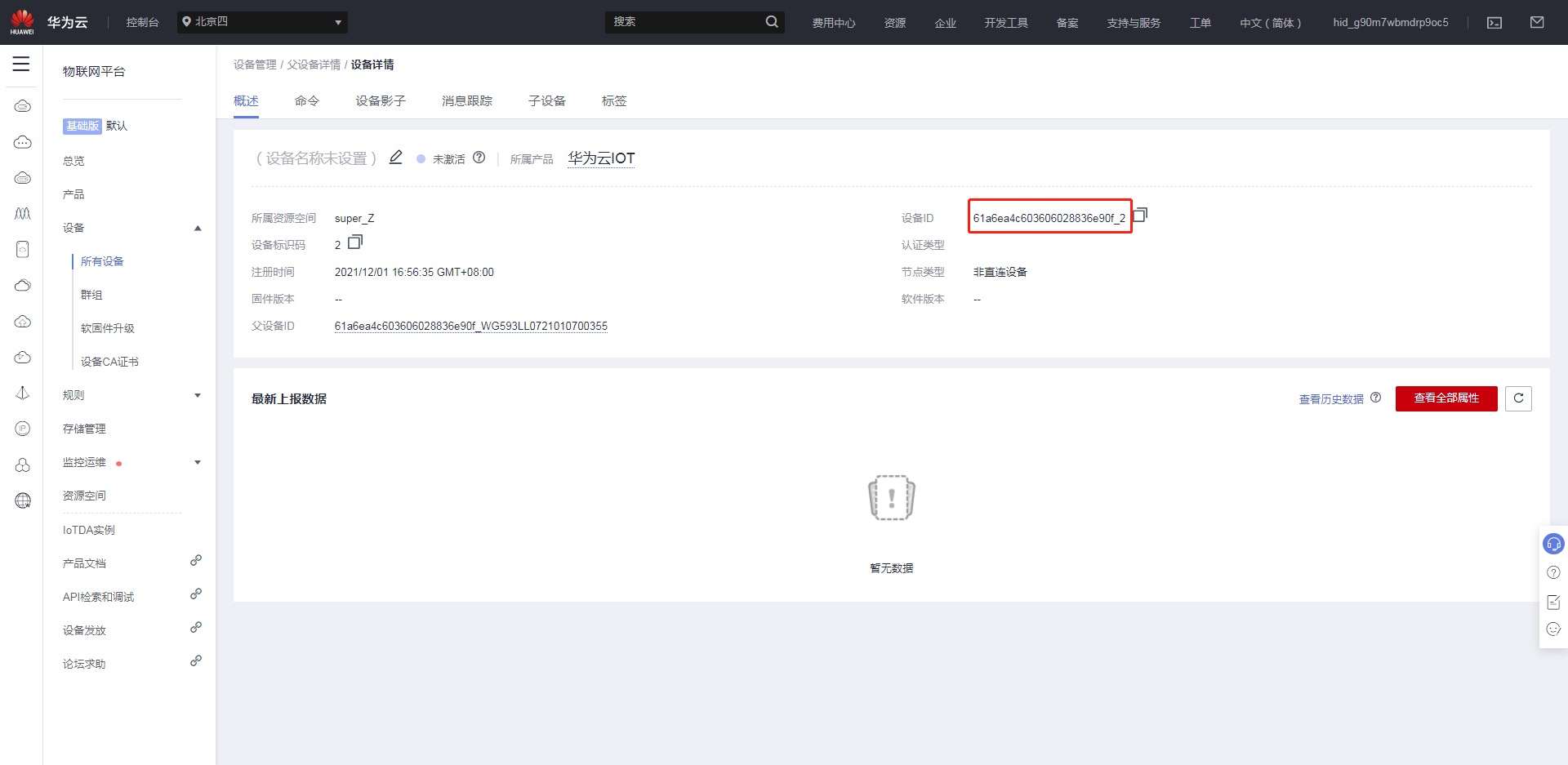Screen dimensions: 1568x765
Task: Open the mail messages icon
Action: click(x=1537, y=23)
